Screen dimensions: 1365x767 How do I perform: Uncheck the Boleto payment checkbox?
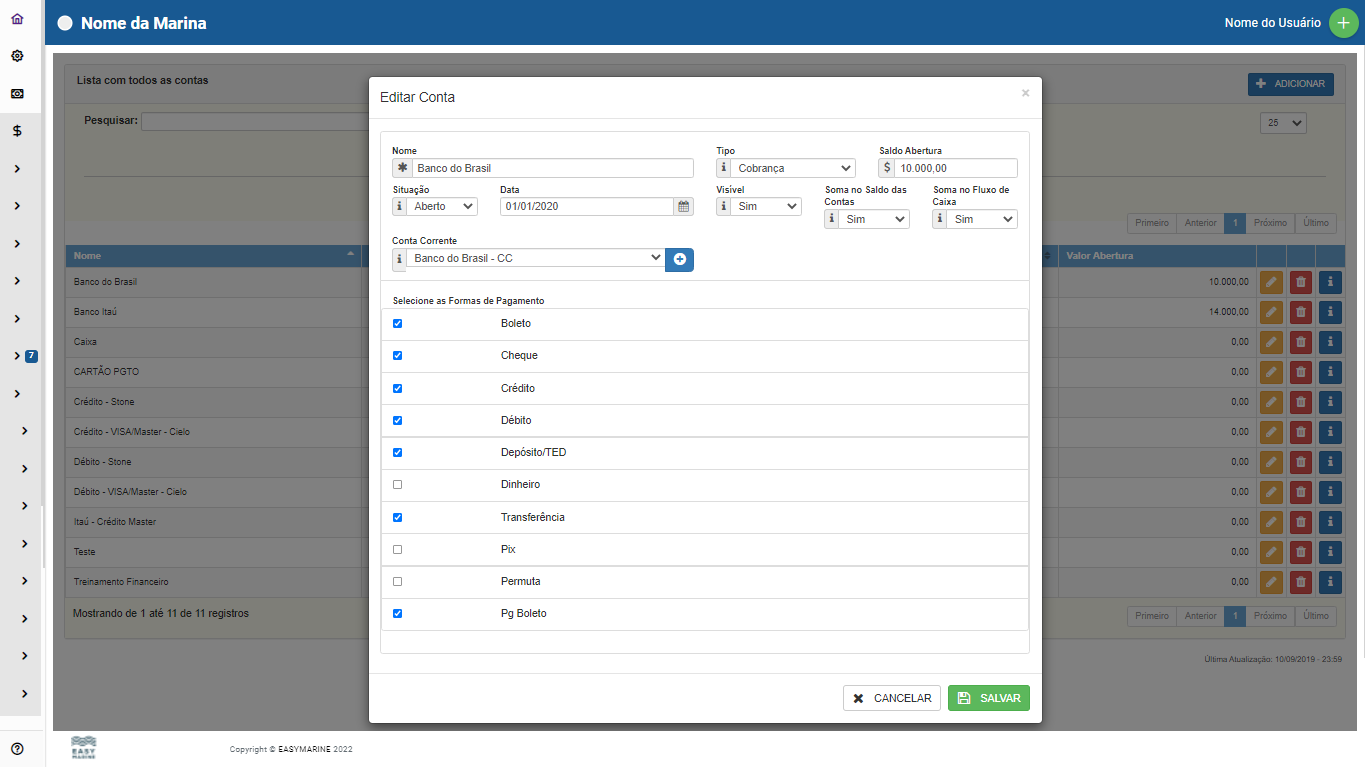[398, 324]
